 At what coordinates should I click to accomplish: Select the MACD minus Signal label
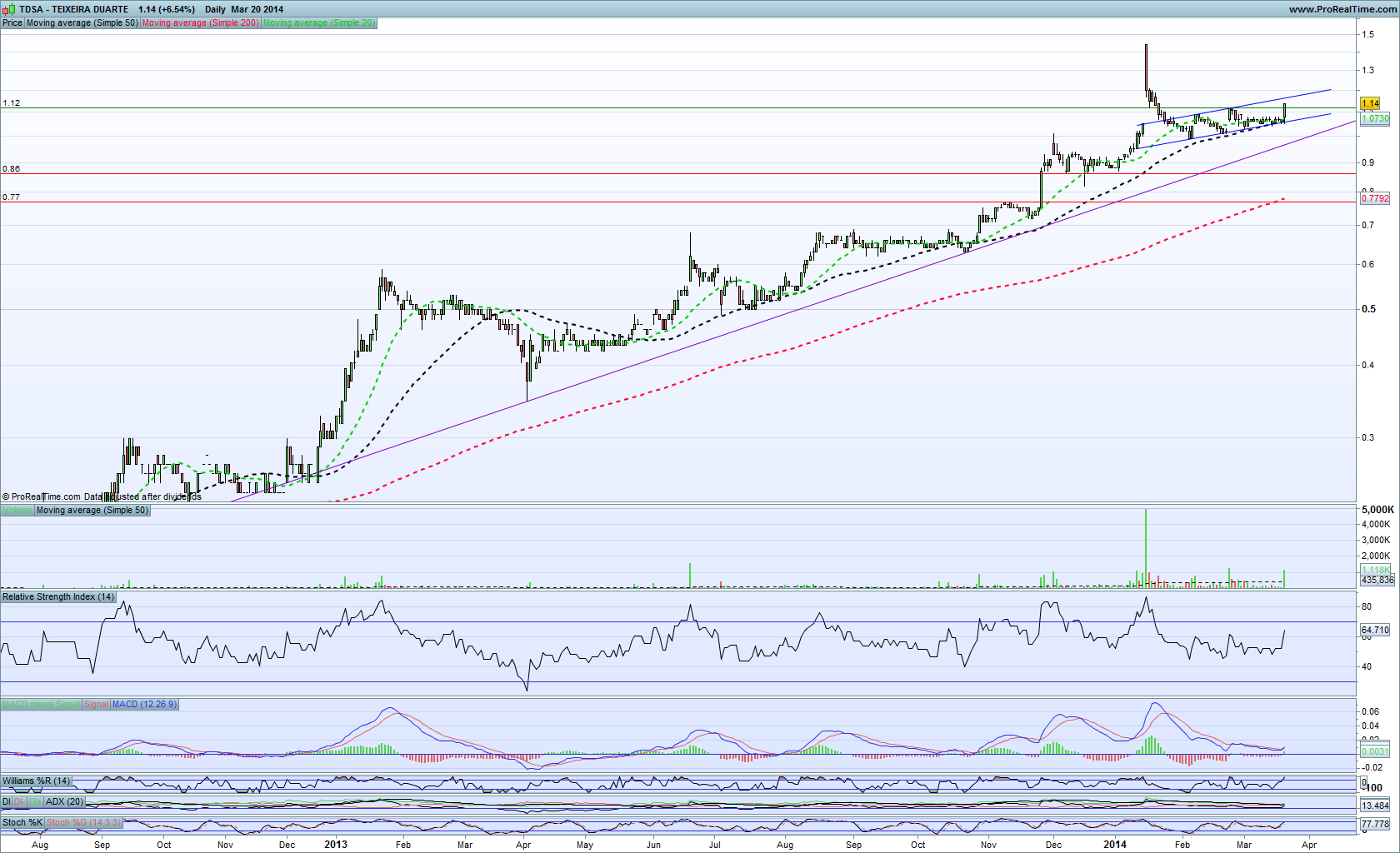[x=42, y=705]
